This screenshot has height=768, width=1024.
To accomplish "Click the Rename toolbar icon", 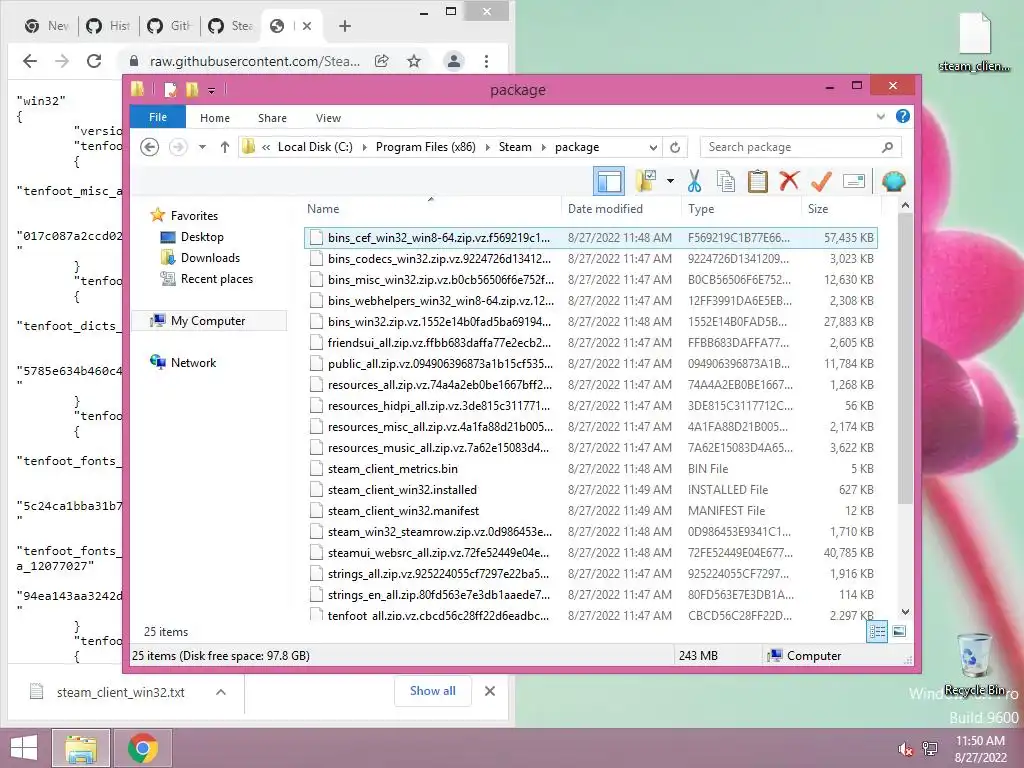I will 854,181.
